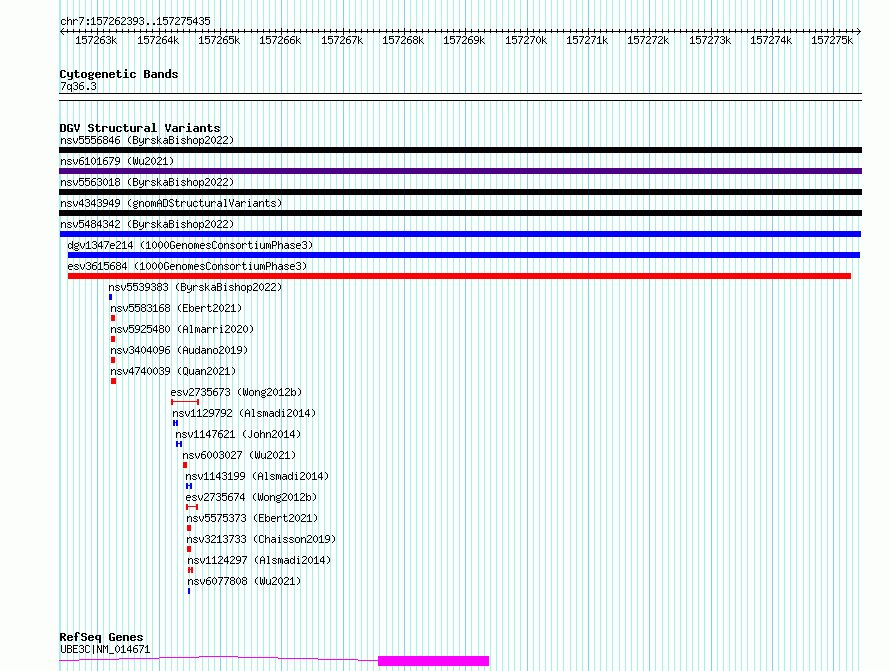Click the black bar under nsv4343949
Viewport: 890px width, 671px height.
(x=460, y=213)
